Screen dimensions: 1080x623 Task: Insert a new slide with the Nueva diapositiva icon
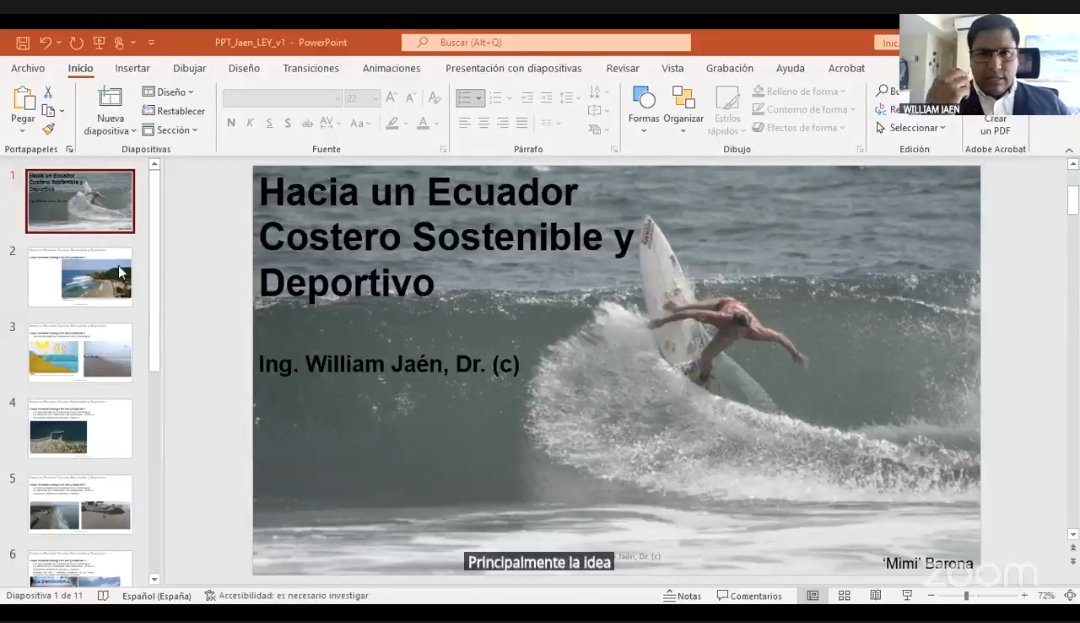(110, 98)
